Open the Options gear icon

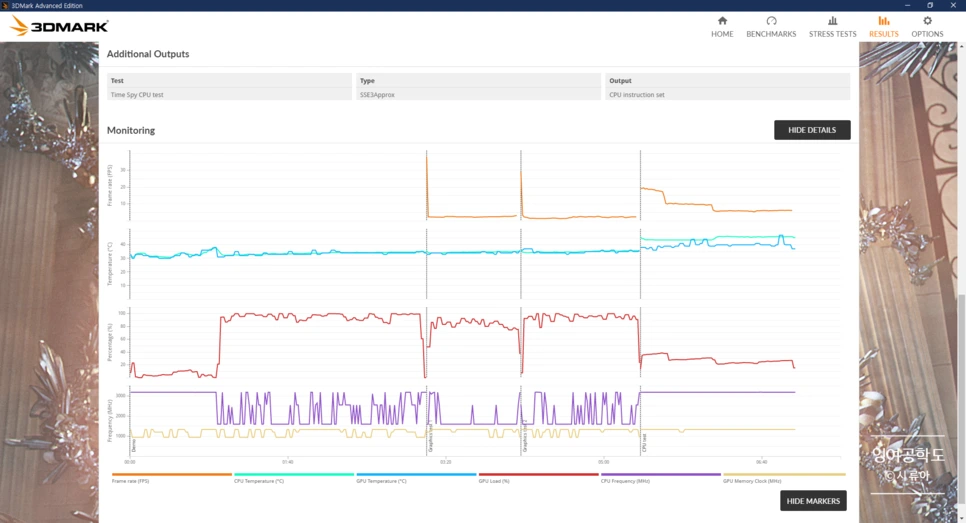927,21
